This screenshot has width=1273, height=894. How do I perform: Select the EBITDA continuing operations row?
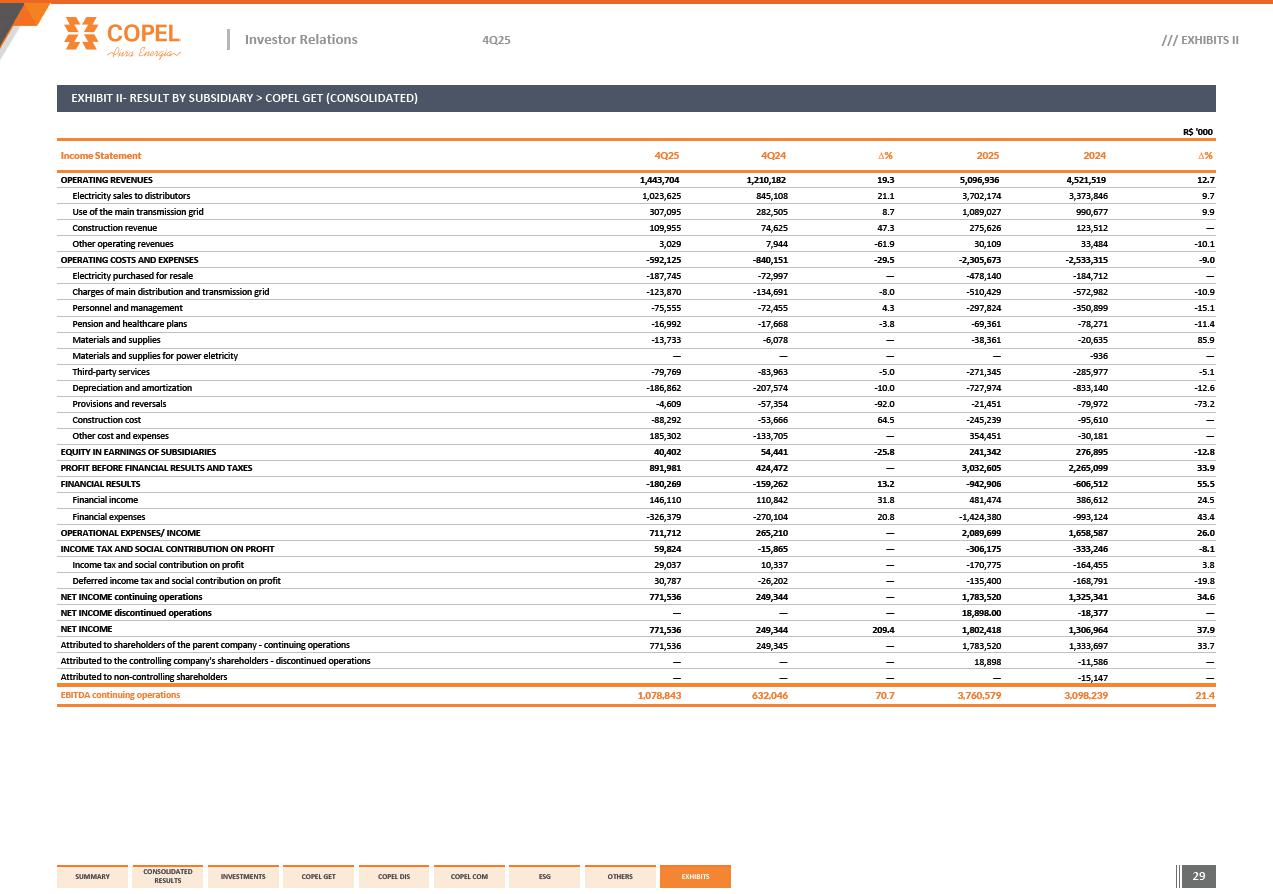(x=120, y=695)
